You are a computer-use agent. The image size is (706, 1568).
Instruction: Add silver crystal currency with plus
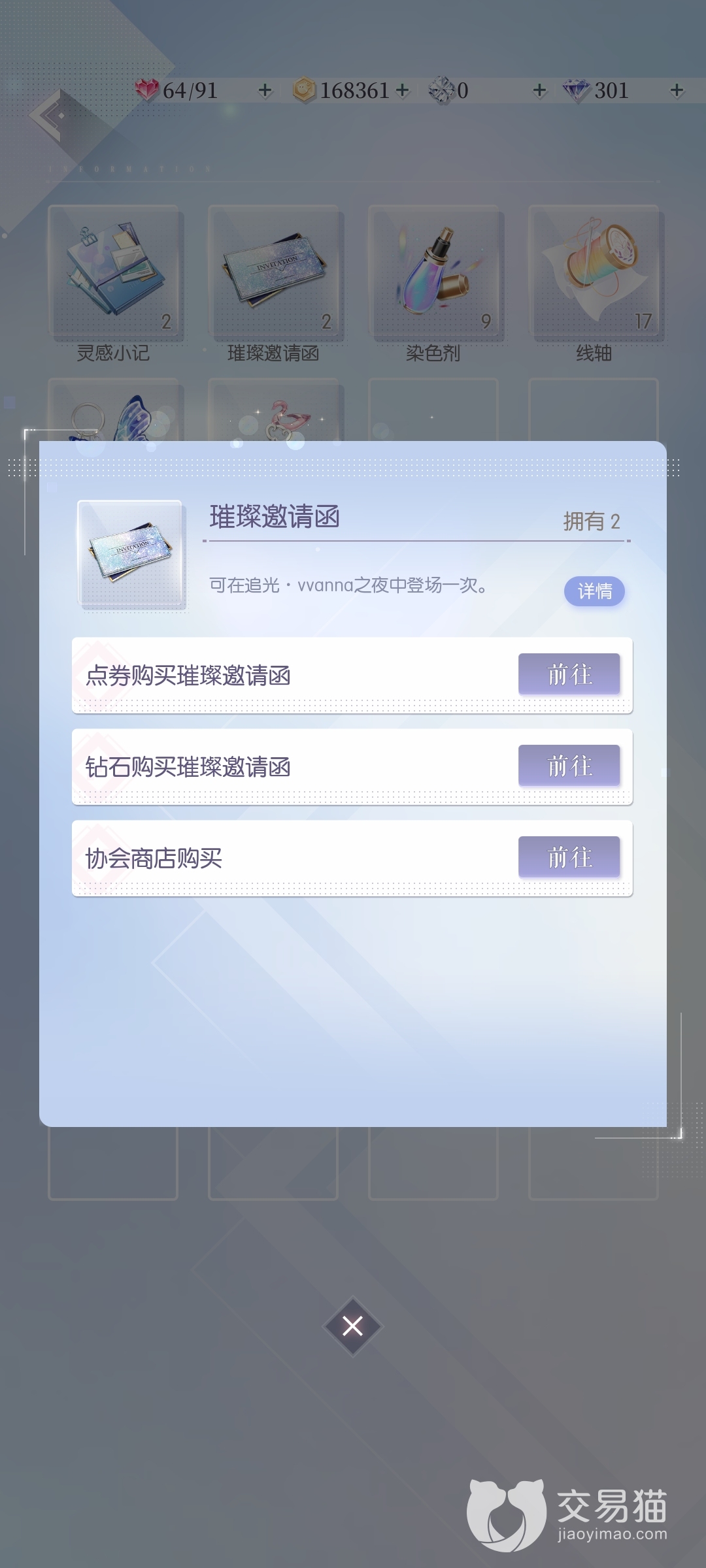tap(539, 90)
